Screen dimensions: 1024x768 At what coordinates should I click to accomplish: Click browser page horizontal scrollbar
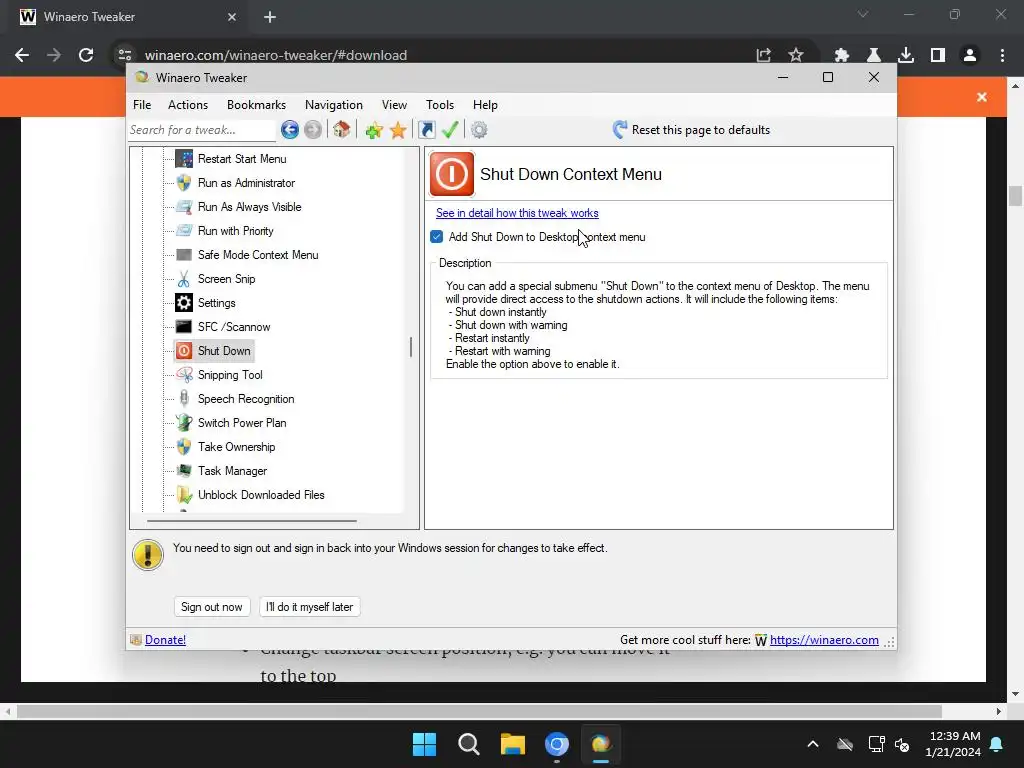(479, 711)
